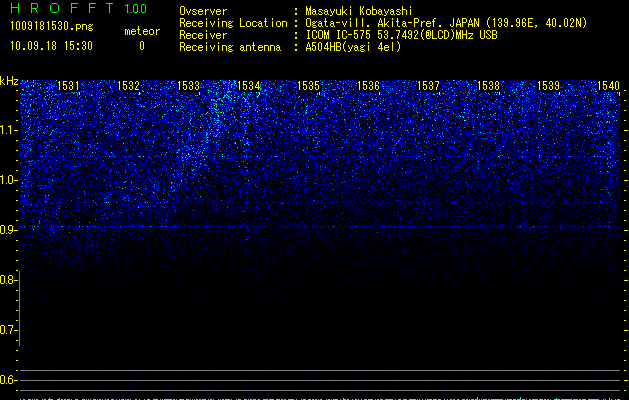
Task: Click the bright signal burst near 1533
Action: coord(217,116)
